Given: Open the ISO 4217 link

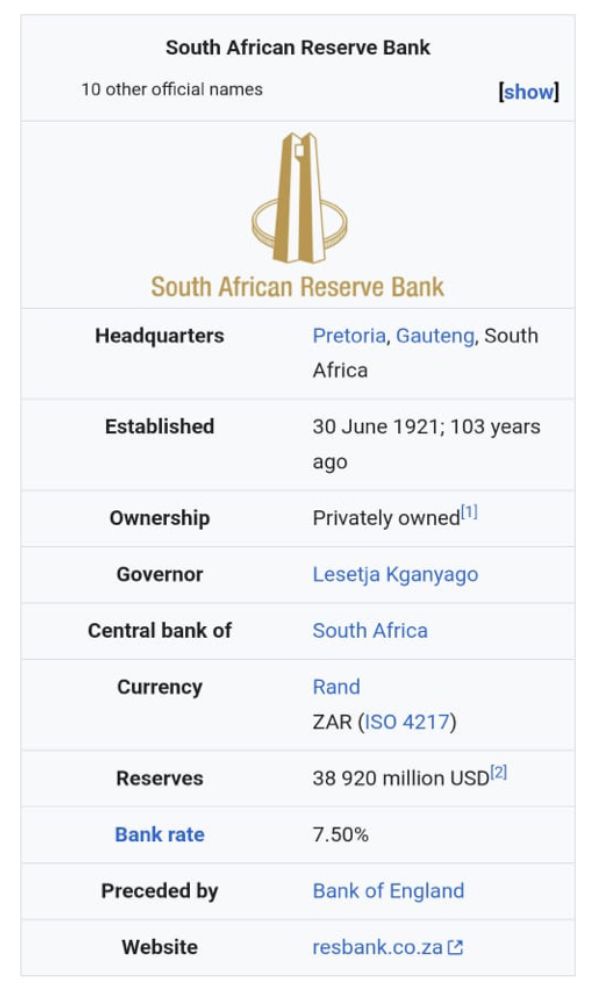Looking at the screenshot, I should tap(407, 722).
